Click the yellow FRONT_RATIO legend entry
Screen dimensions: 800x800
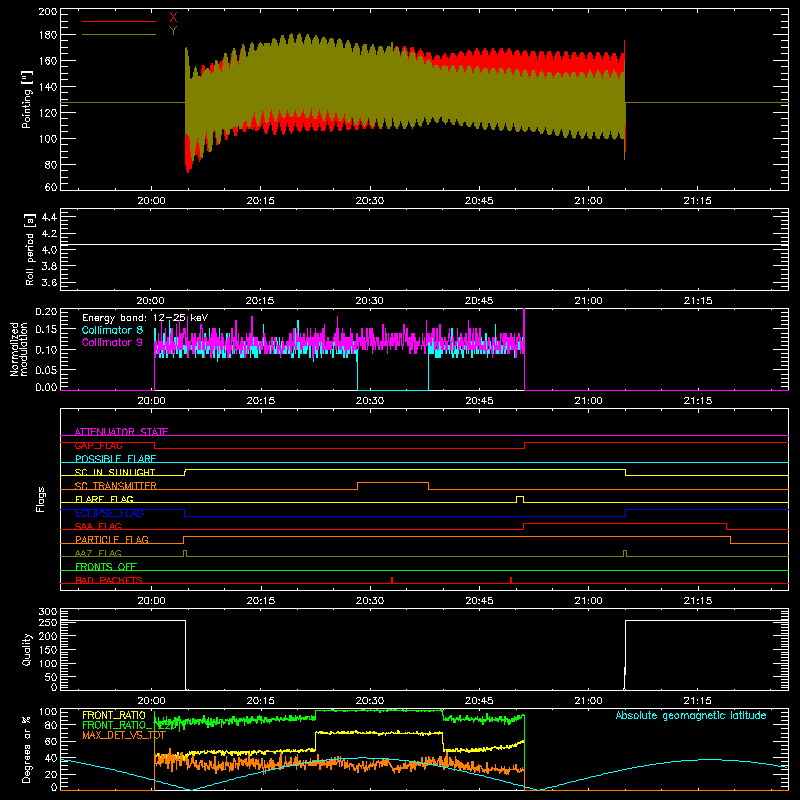[114, 715]
